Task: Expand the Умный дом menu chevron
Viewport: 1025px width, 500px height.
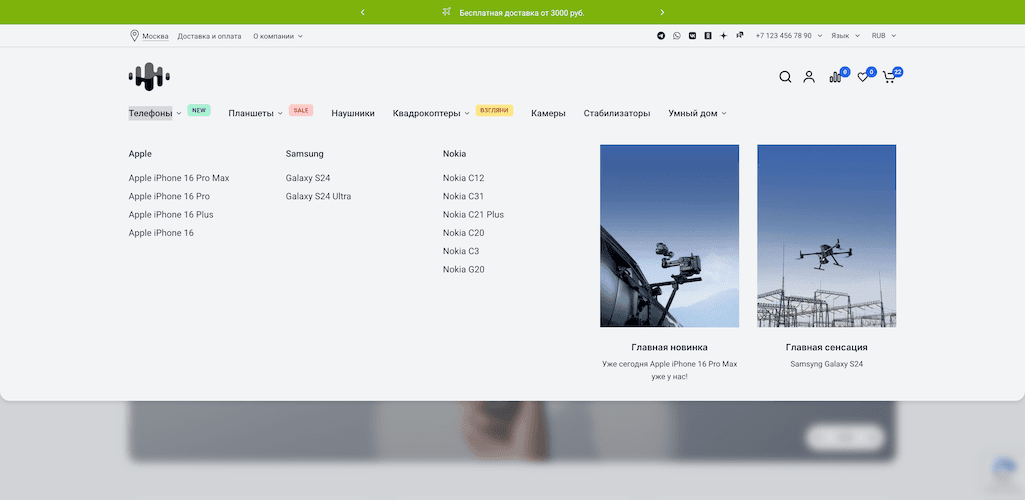Action: [724, 114]
